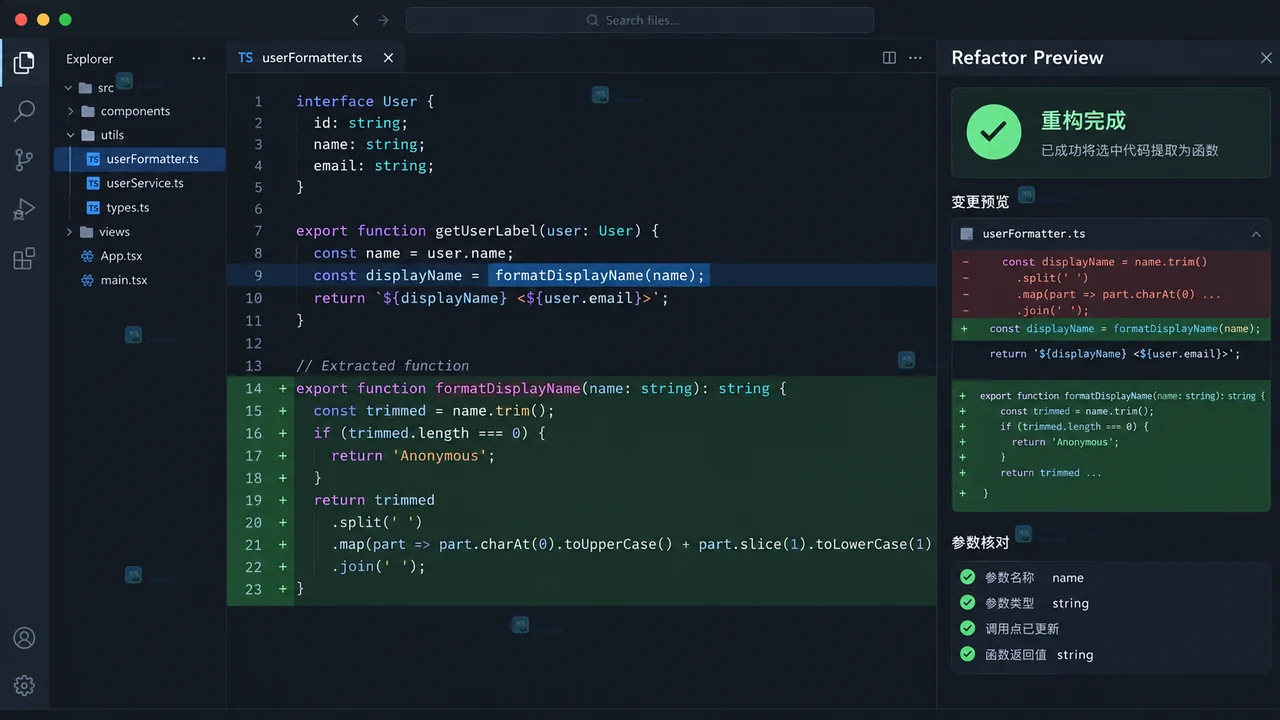Click the 重构完成 title

[x=1083, y=121]
